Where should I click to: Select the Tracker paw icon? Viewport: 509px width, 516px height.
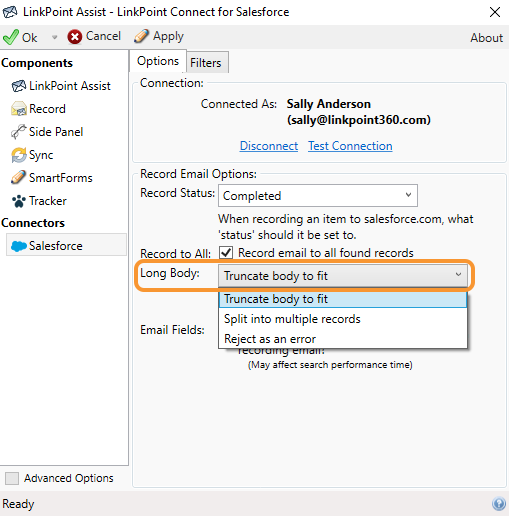pos(19,201)
